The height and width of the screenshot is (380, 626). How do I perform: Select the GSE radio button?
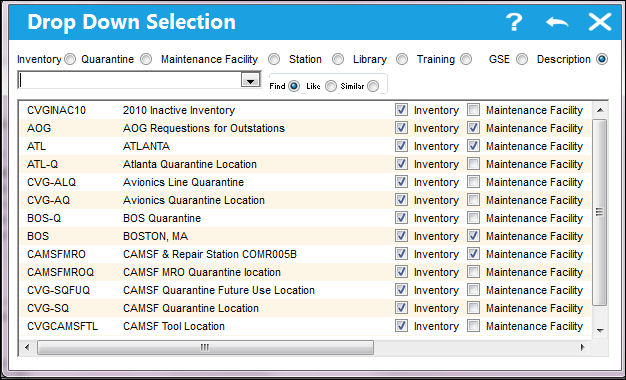522,59
